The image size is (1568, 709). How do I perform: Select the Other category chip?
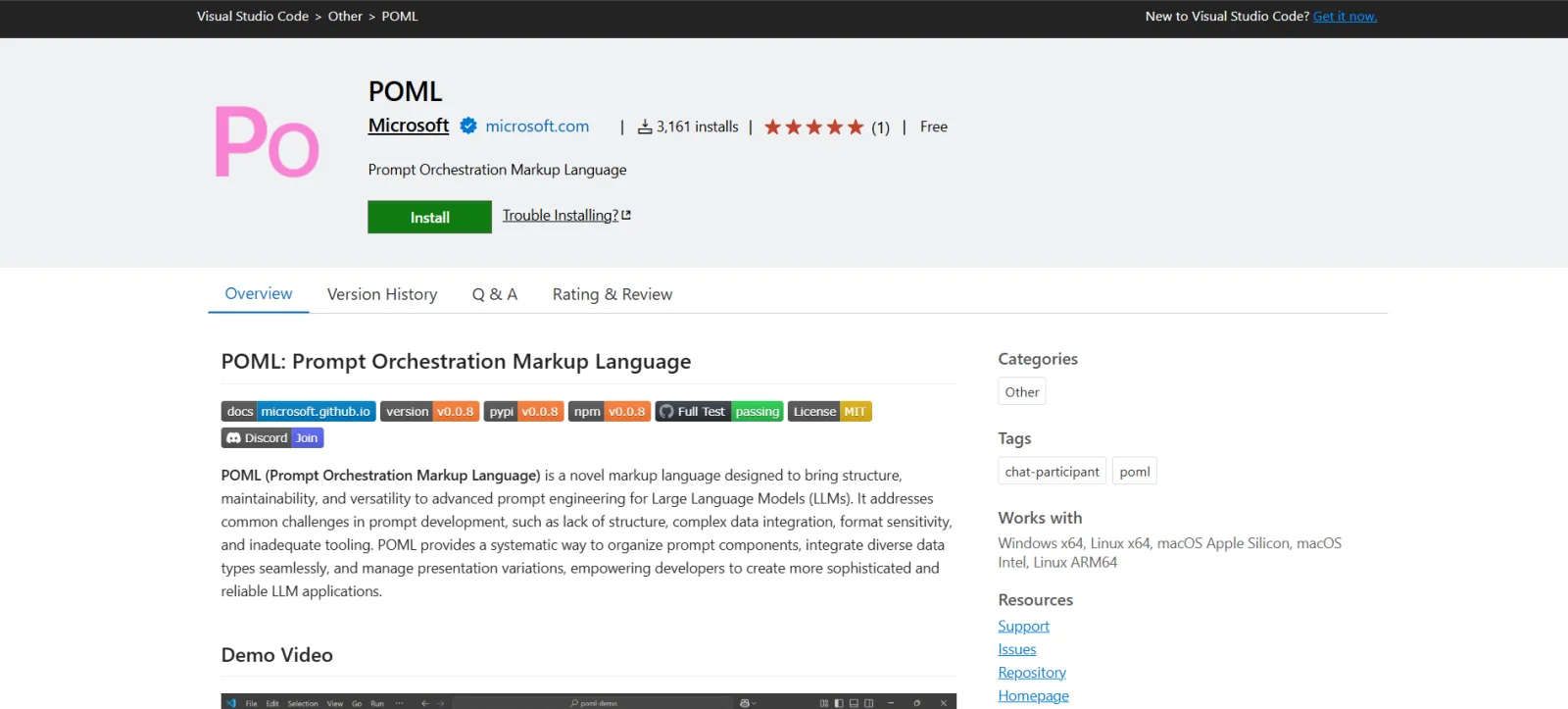click(1022, 392)
